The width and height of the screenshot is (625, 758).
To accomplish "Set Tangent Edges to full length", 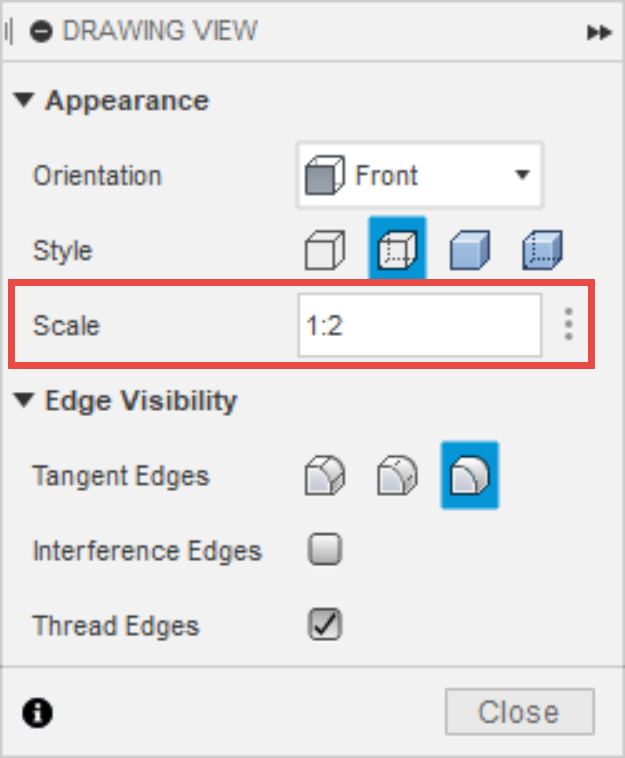I will point(324,476).
